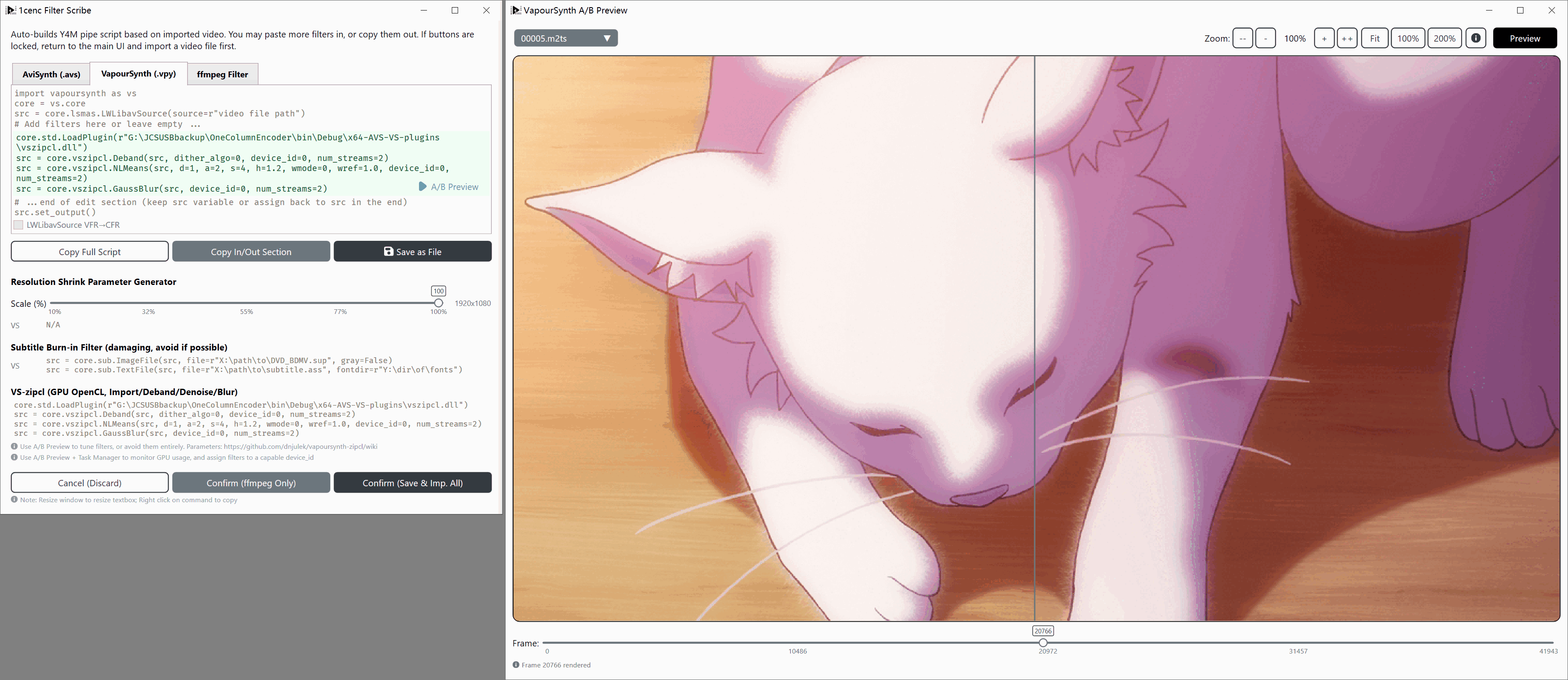
Task: Click the 55% tick label on Scale slider
Action: [x=246, y=312]
